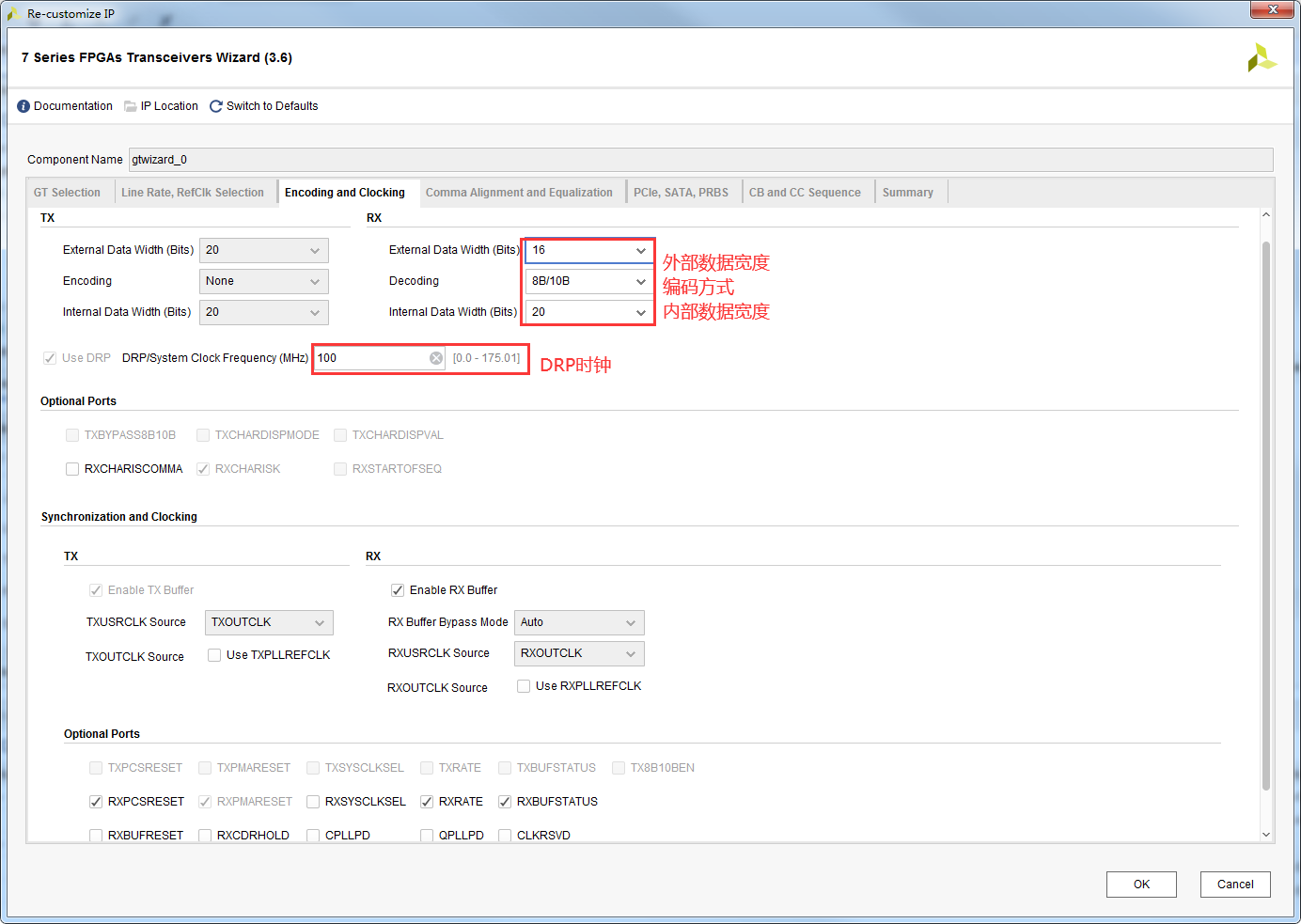Click the scroll down arrow

click(1265, 834)
